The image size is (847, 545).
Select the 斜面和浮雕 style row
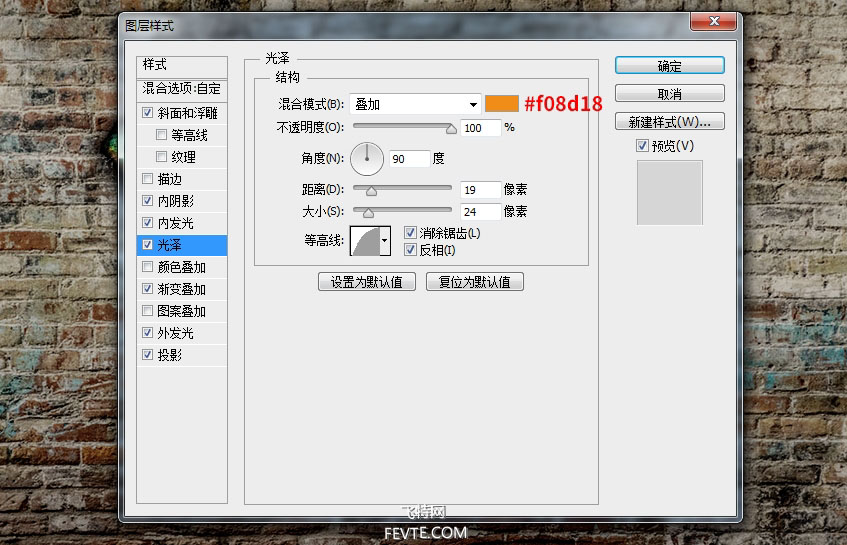(x=182, y=113)
